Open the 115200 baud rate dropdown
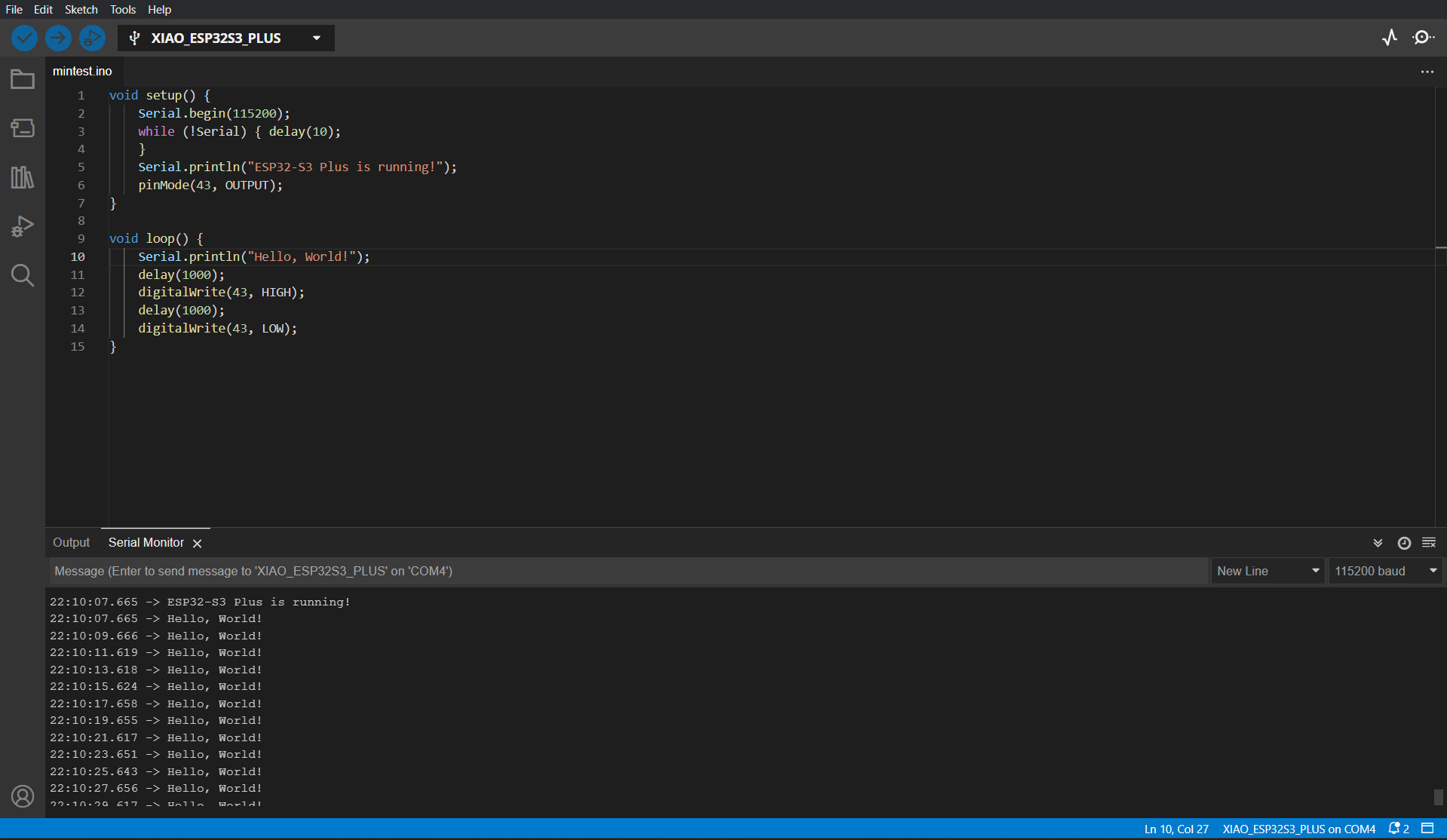 tap(1386, 571)
